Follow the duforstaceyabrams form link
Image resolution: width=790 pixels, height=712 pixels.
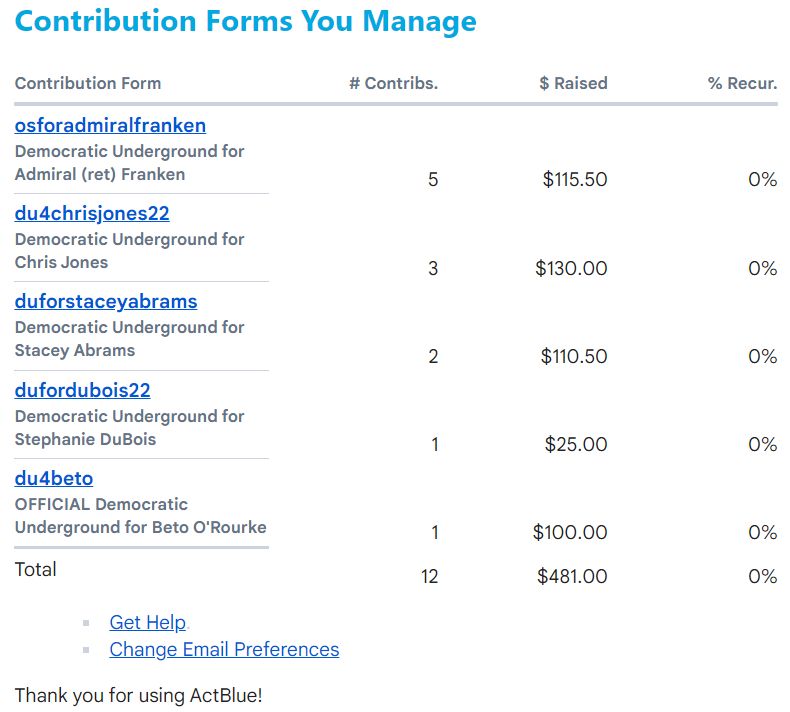106,301
